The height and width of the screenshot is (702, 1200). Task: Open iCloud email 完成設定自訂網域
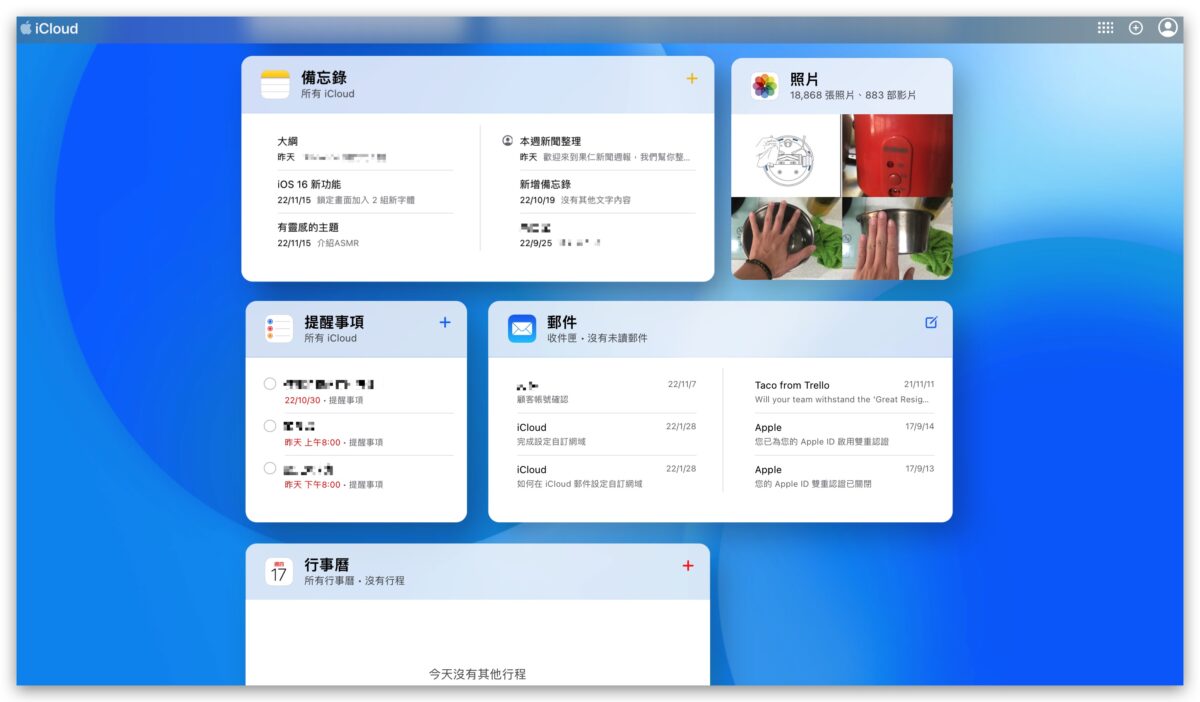[606, 434]
